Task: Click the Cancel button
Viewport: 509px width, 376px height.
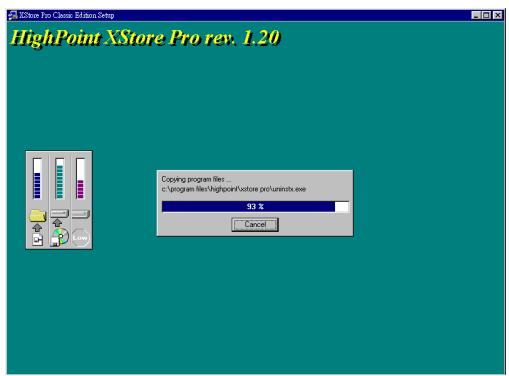Action: click(255, 224)
